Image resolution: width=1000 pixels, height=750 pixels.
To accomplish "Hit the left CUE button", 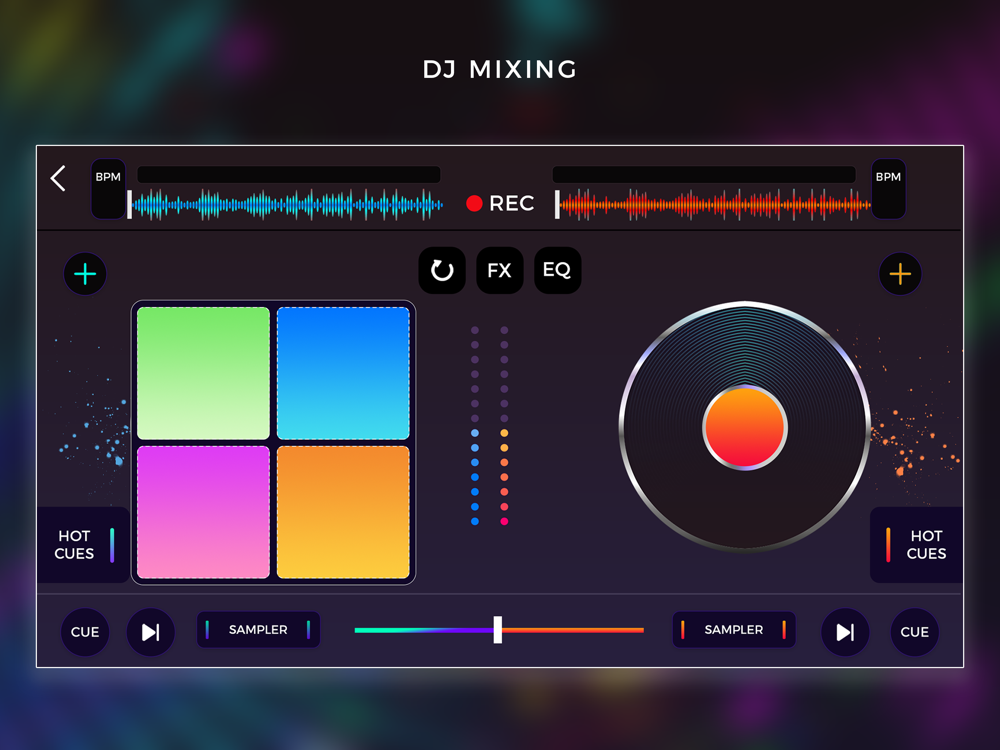I will tap(85, 632).
